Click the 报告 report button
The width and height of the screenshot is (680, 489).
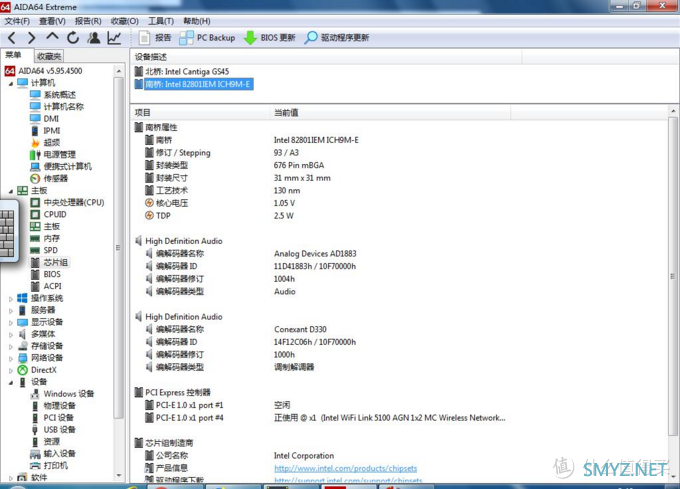(155, 38)
